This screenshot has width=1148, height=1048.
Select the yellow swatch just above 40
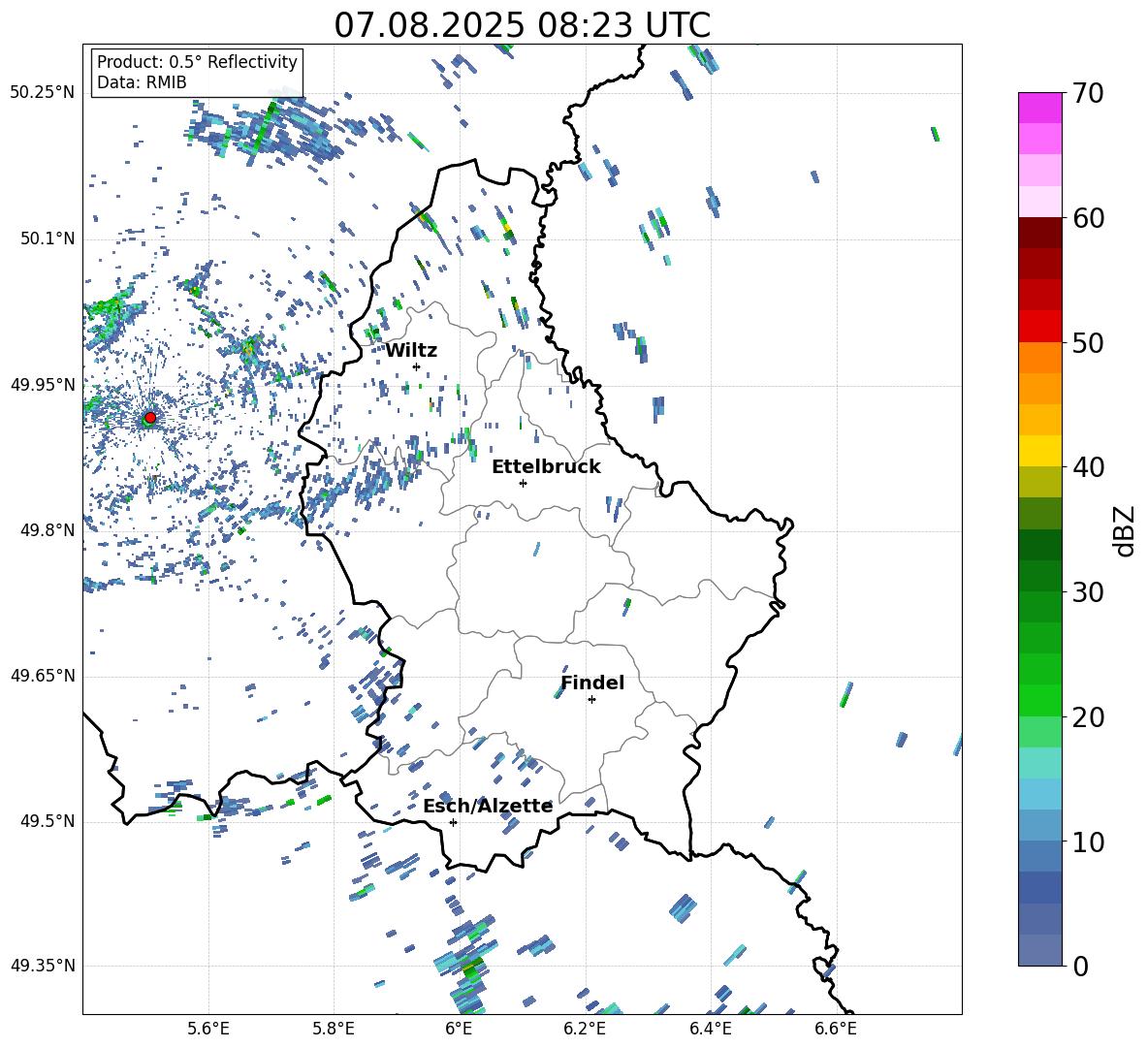[1039, 451]
